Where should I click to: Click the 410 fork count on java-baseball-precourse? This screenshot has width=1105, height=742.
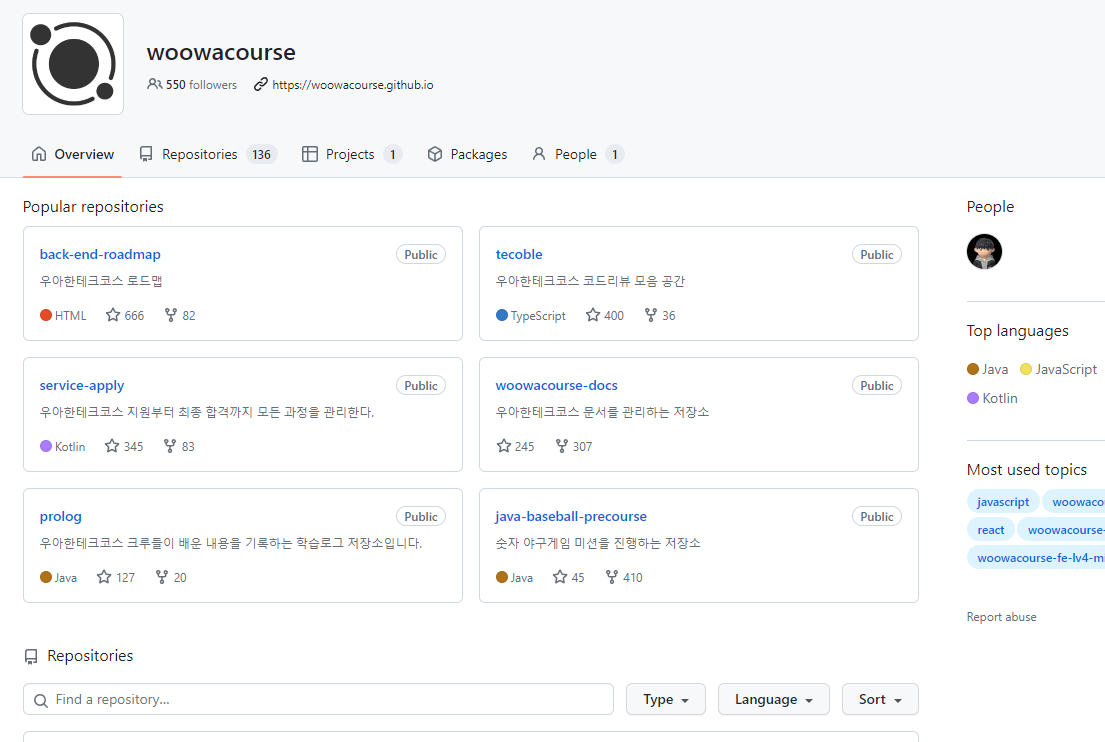tap(633, 578)
